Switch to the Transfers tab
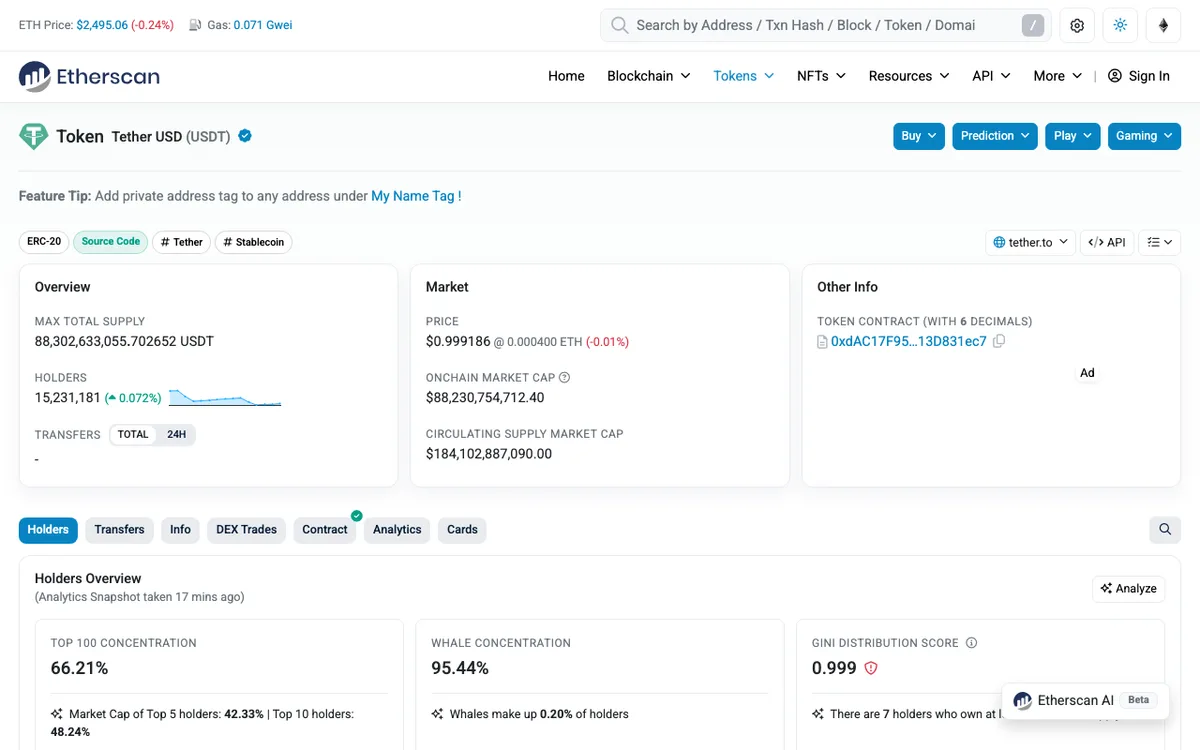Image resolution: width=1200 pixels, height=750 pixels. (x=119, y=529)
